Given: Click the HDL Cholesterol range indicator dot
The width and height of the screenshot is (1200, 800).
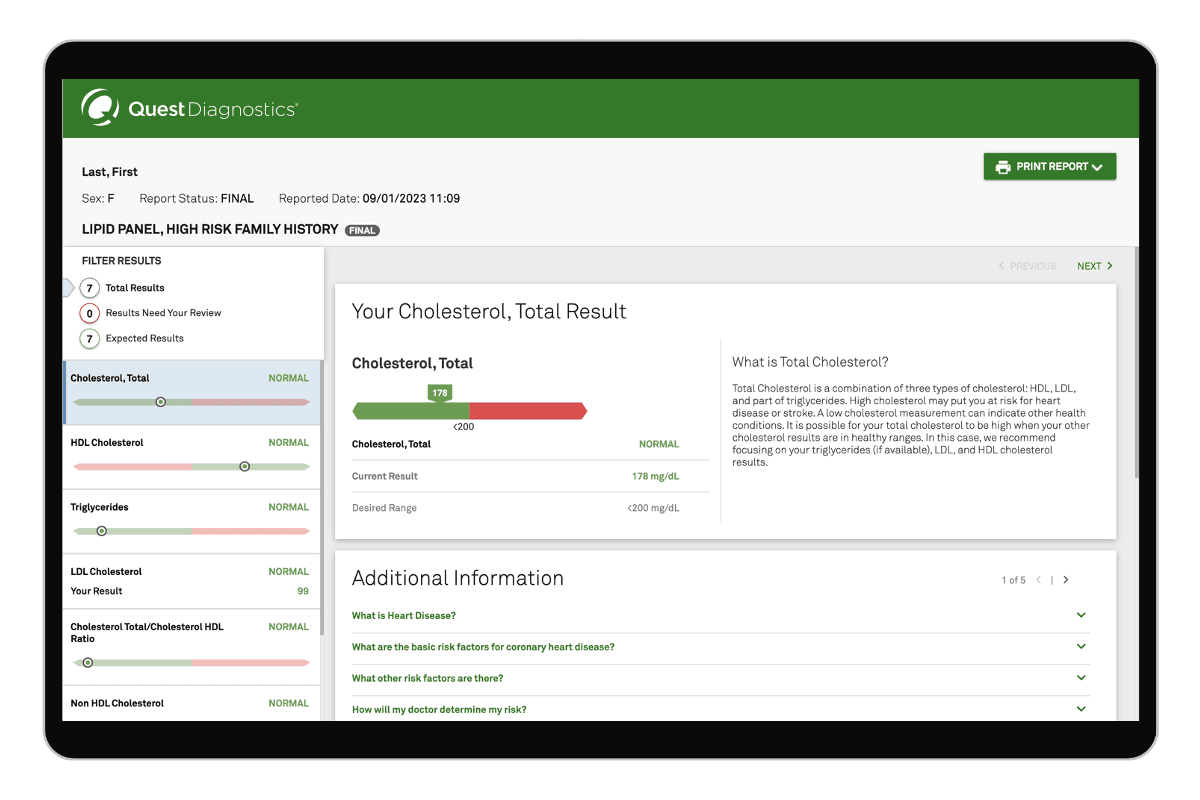Looking at the screenshot, I should click(x=244, y=466).
